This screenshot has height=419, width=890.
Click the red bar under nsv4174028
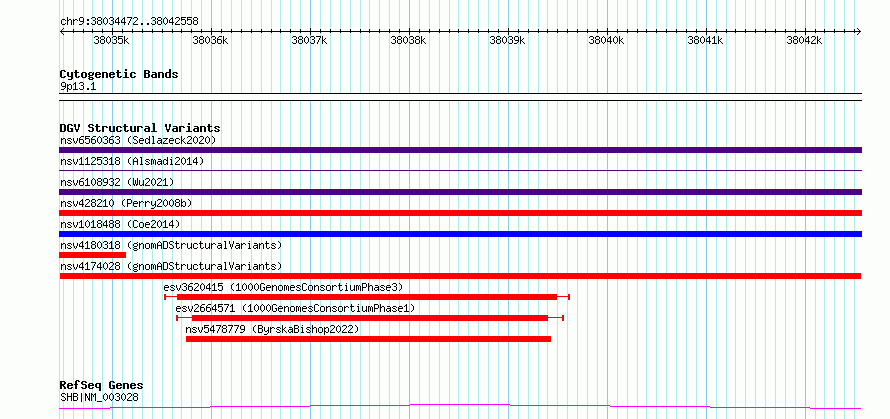tap(460, 276)
